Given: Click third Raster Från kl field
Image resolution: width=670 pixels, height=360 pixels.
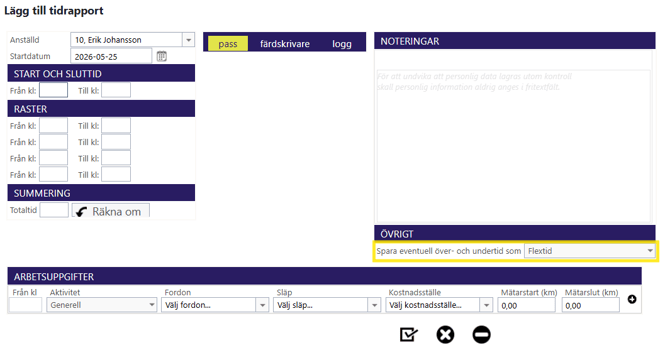Looking at the screenshot, I should pyautogui.click(x=53, y=158).
